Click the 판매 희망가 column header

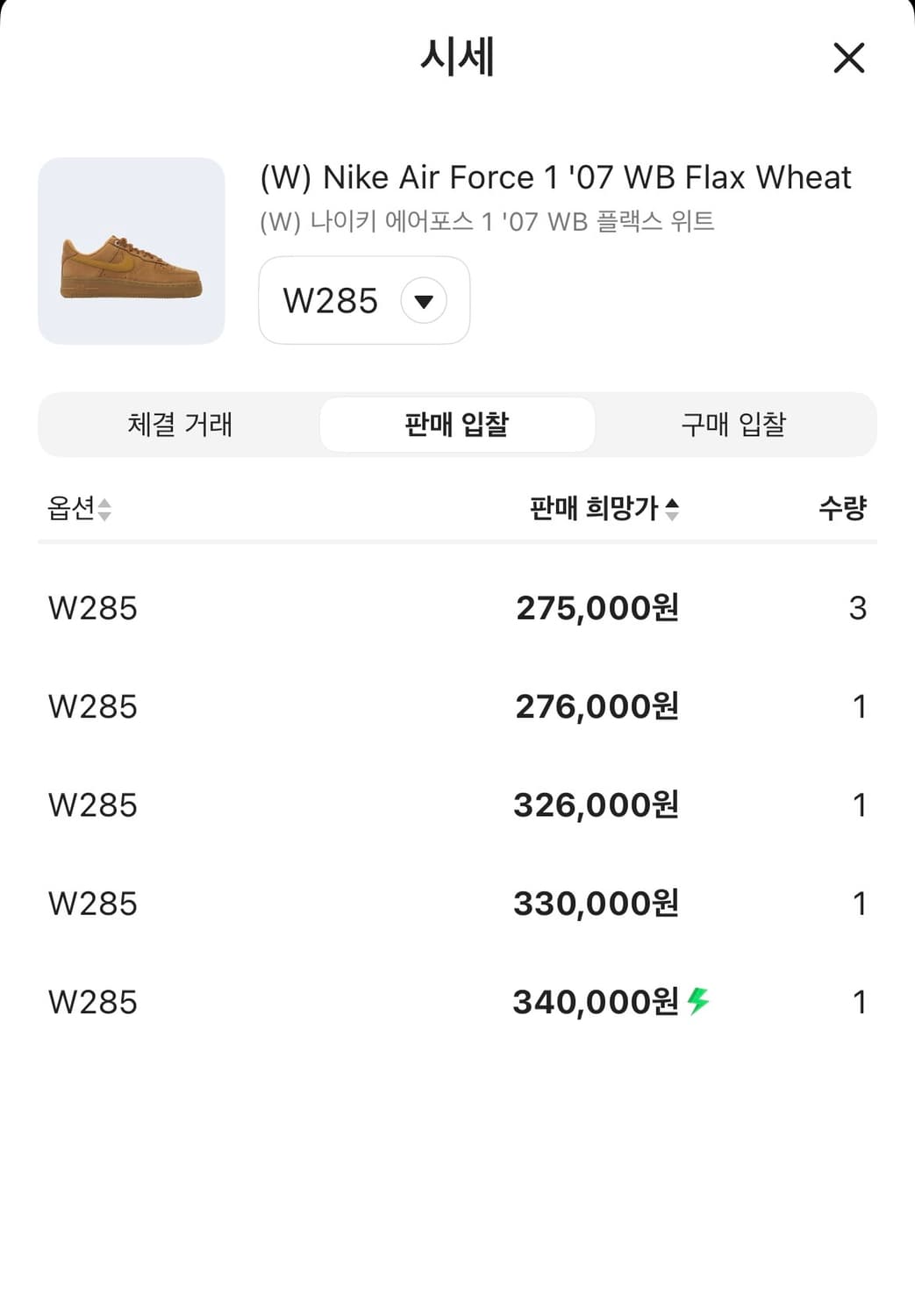[593, 508]
